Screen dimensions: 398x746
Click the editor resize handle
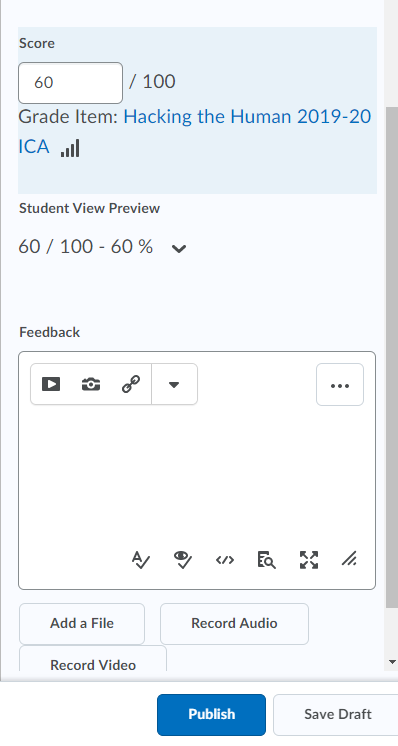(x=349, y=559)
